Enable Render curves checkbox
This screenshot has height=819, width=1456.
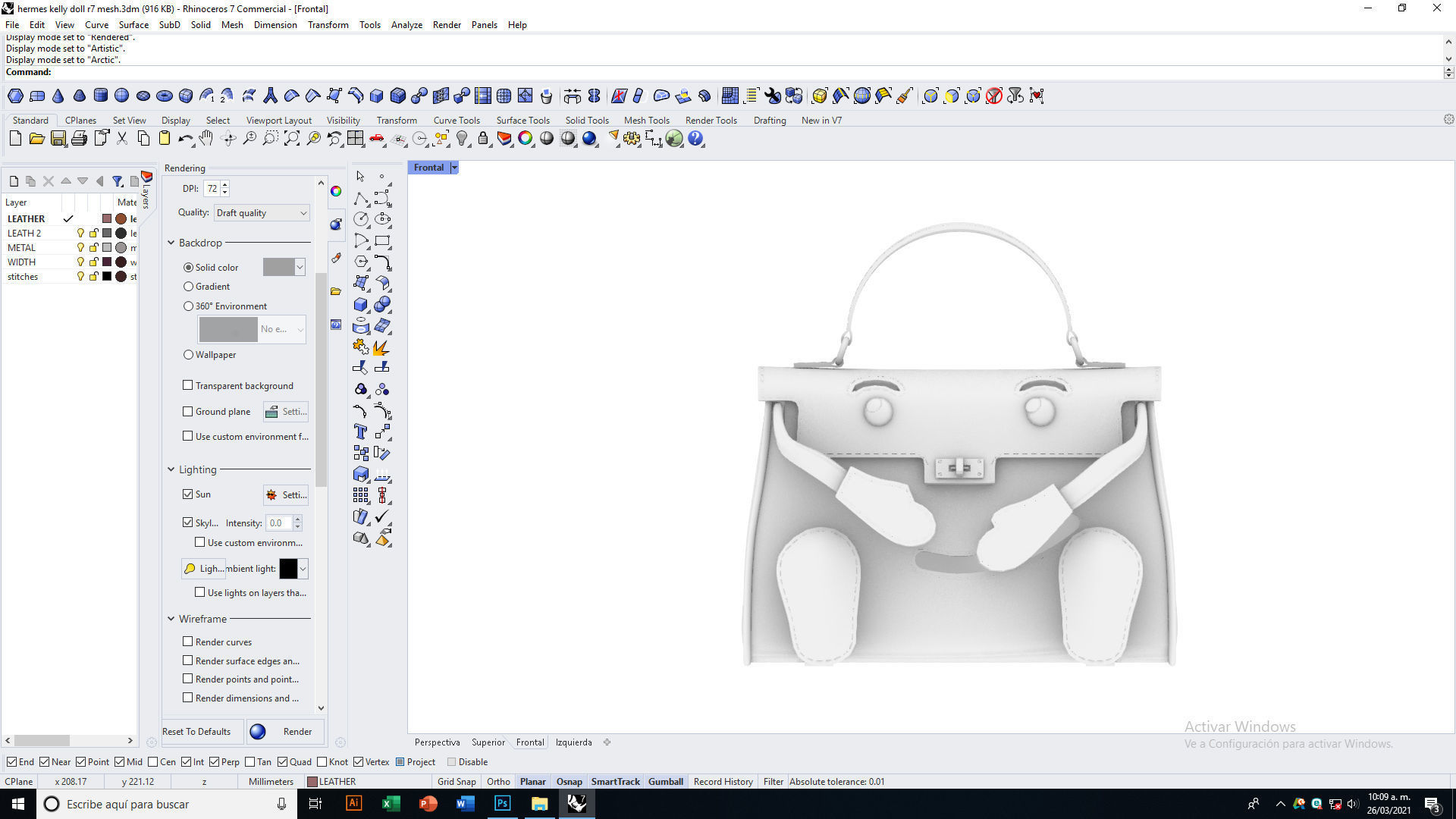click(x=187, y=642)
